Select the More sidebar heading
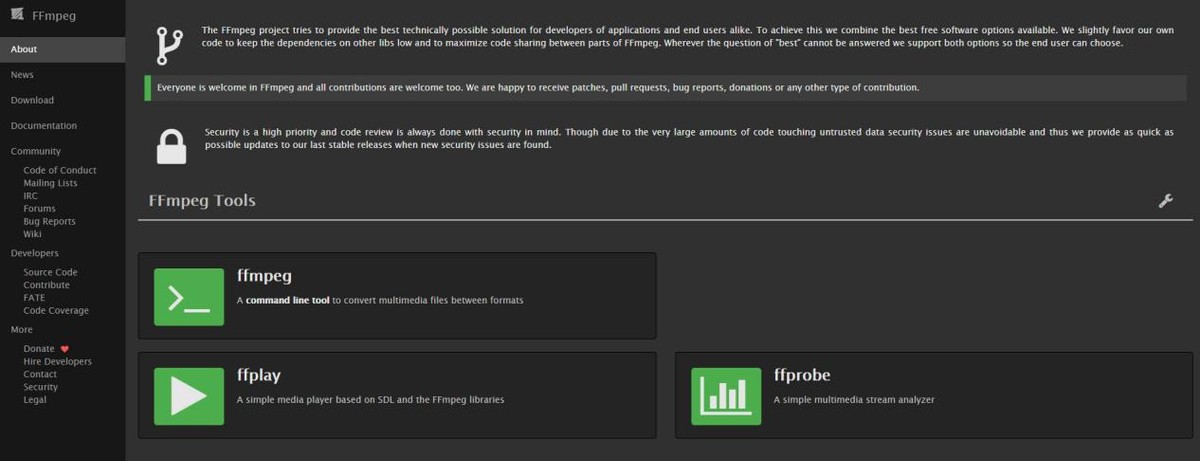Image resolution: width=1200 pixels, height=461 pixels. [22, 329]
